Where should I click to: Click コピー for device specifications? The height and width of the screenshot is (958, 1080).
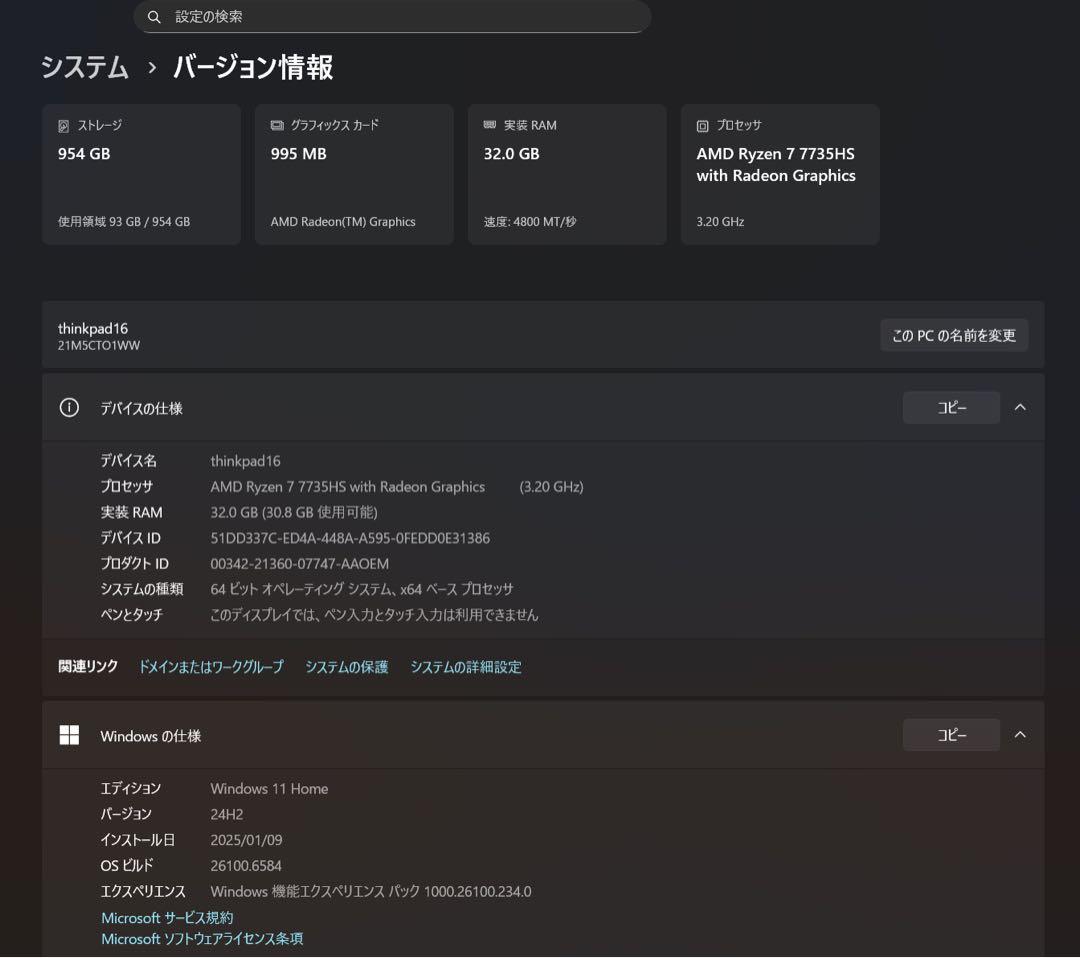(951, 407)
